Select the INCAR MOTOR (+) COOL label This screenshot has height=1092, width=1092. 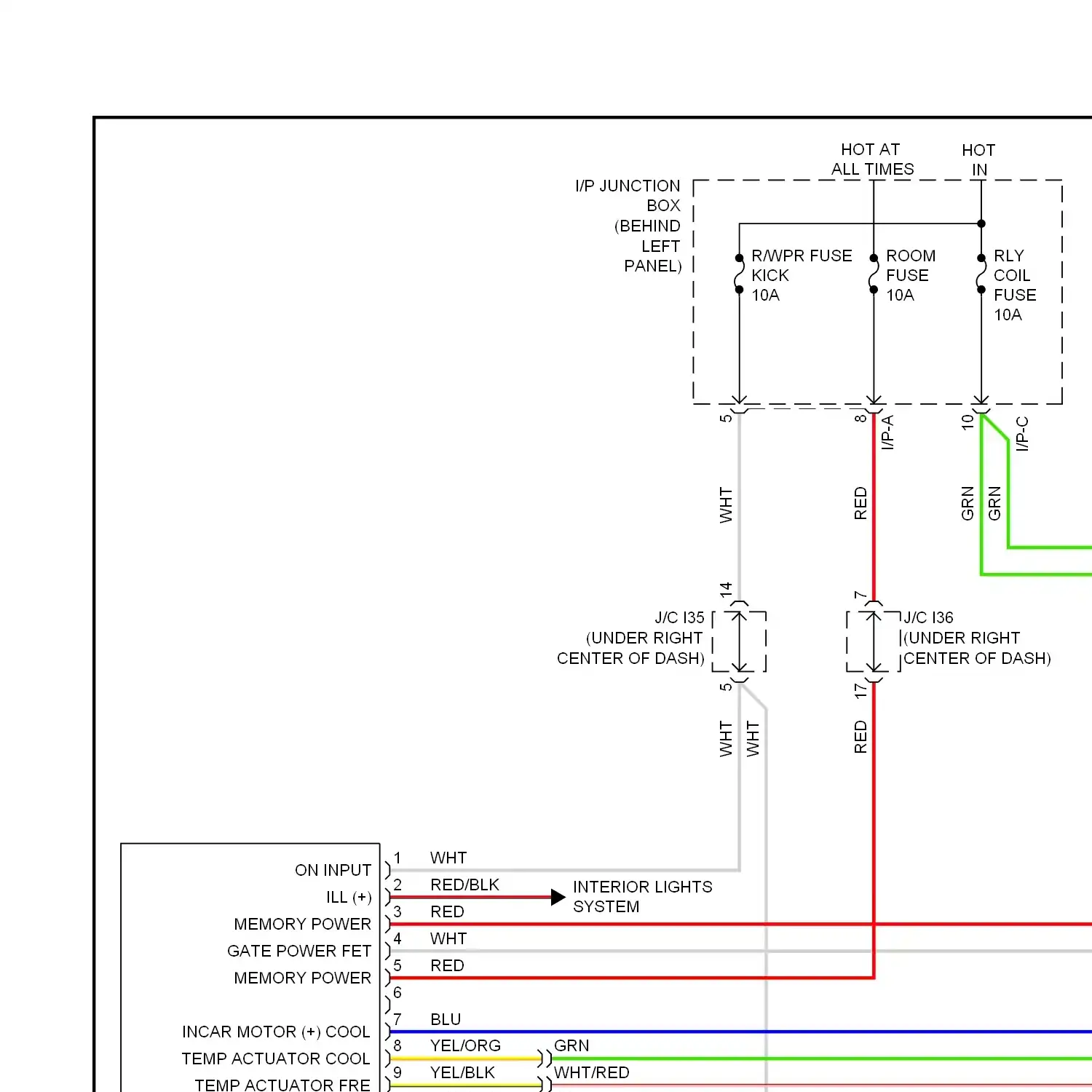[276, 1032]
